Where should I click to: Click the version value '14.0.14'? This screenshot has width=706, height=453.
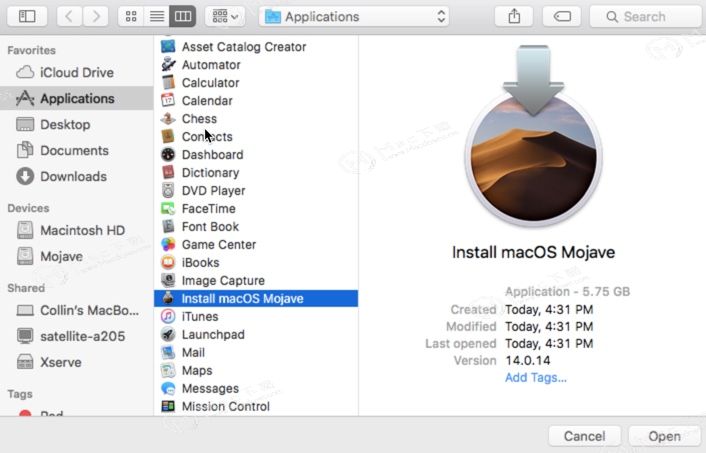[x=528, y=360]
